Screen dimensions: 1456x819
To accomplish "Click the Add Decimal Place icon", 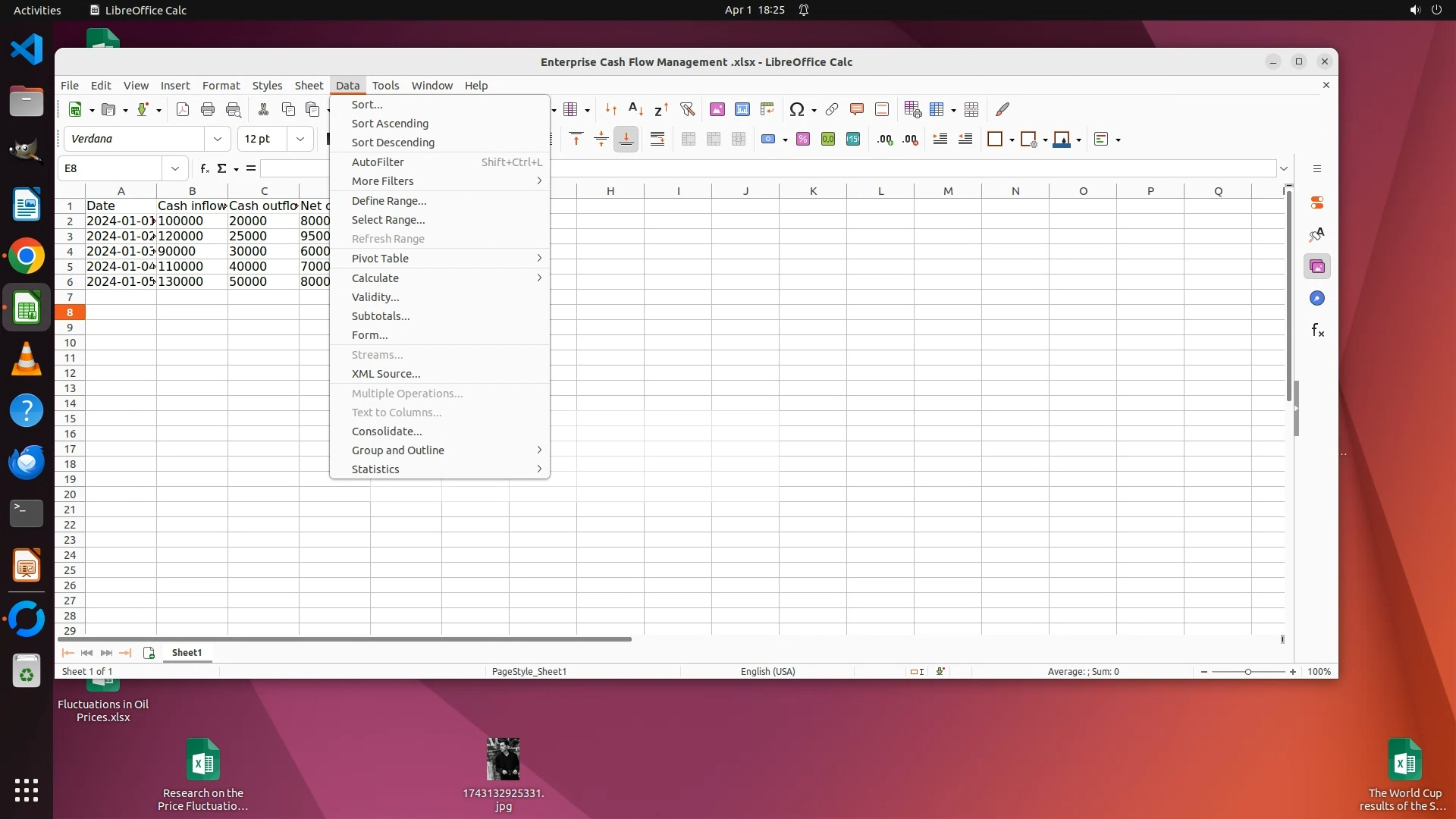I will [884, 139].
